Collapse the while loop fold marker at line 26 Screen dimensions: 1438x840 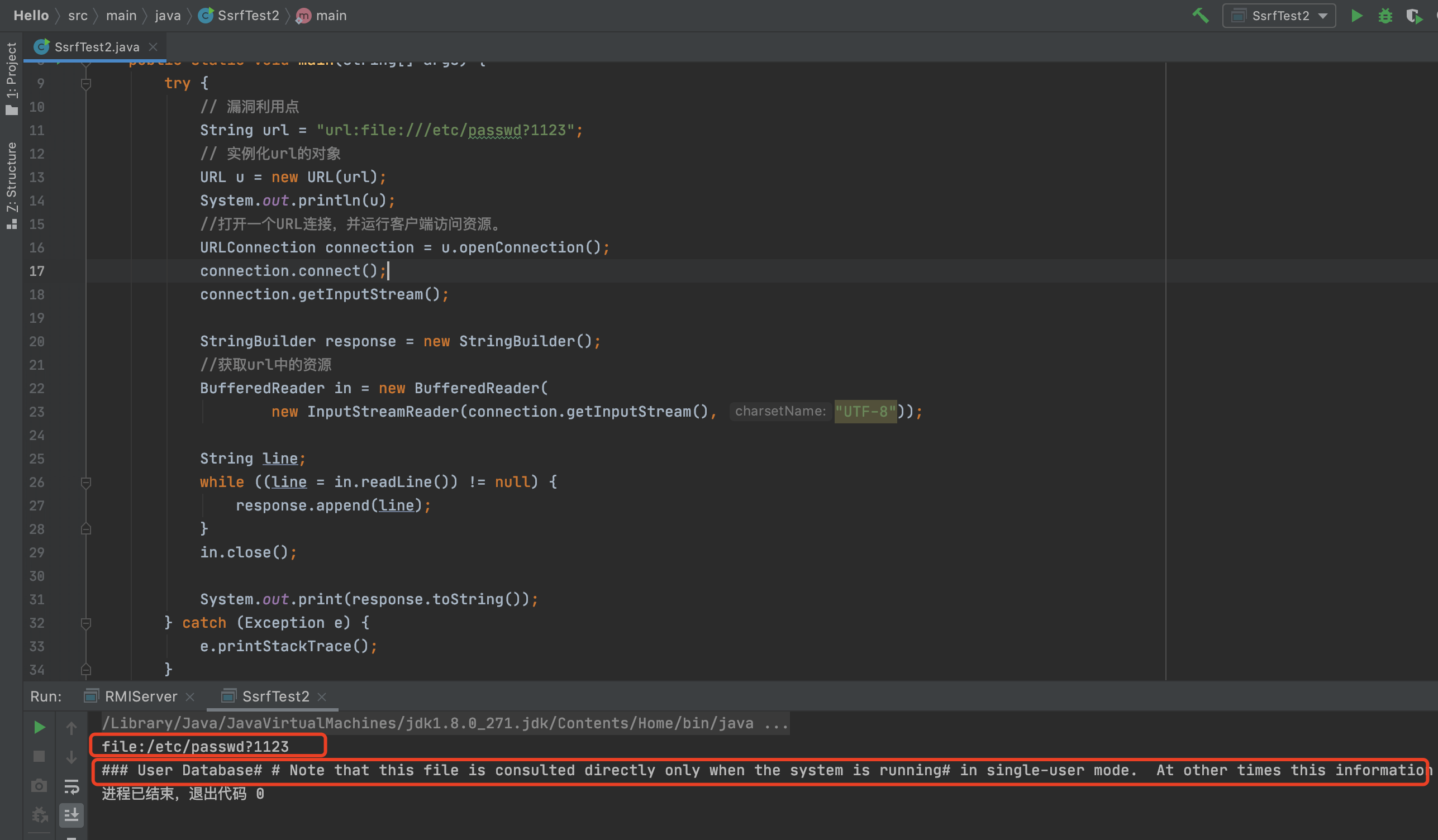click(86, 483)
